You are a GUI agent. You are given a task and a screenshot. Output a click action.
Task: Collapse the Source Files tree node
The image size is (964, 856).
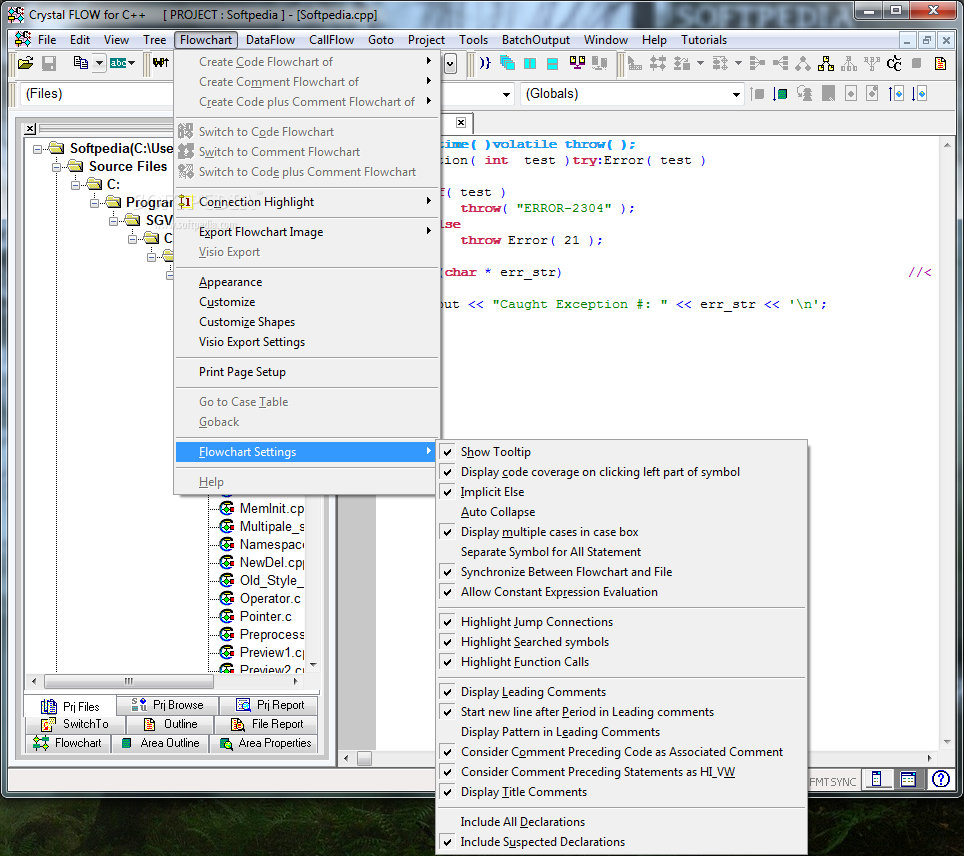tap(57, 167)
